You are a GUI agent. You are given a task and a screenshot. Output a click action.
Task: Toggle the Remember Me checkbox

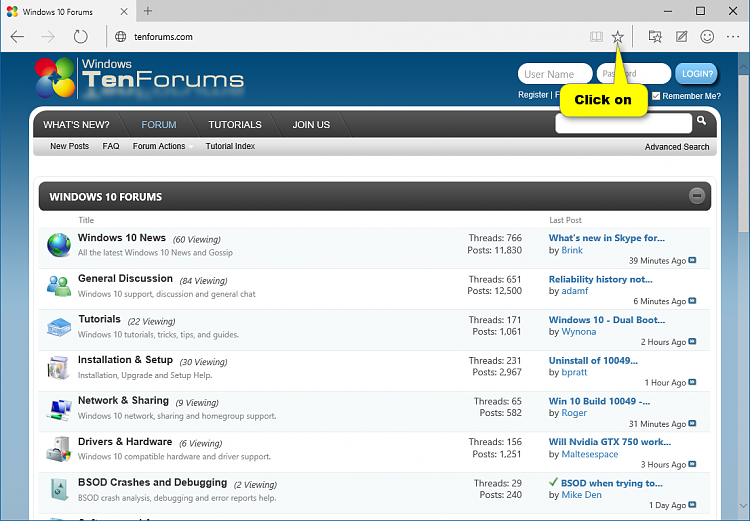(656, 96)
